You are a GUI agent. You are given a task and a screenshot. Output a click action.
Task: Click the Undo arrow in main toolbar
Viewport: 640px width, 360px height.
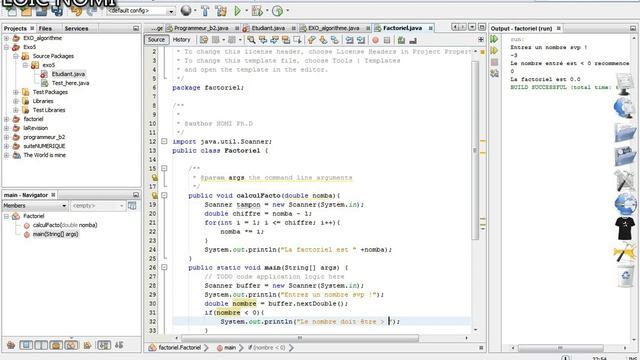coord(76,11)
